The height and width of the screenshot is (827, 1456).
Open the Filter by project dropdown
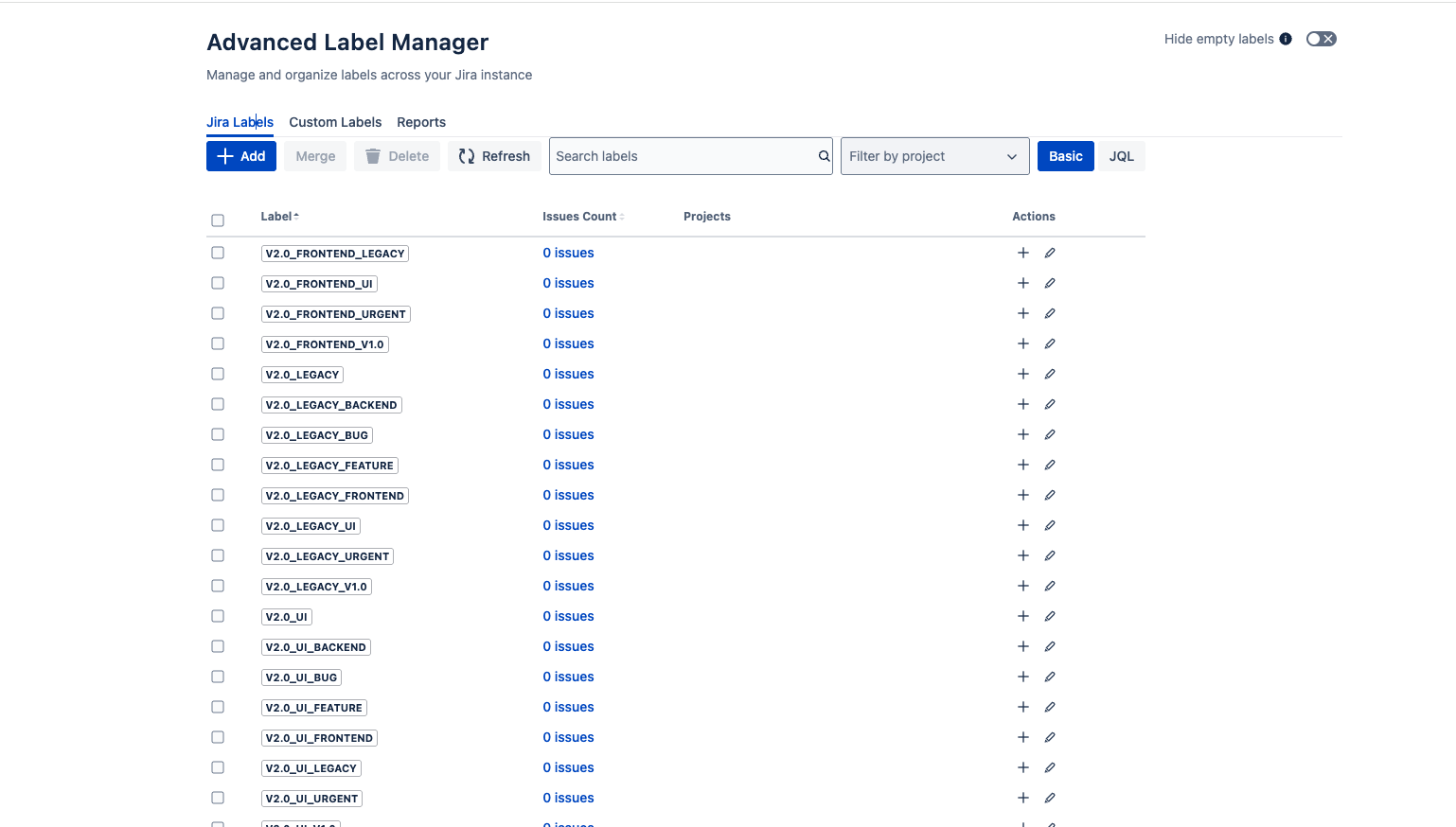click(934, 155)
